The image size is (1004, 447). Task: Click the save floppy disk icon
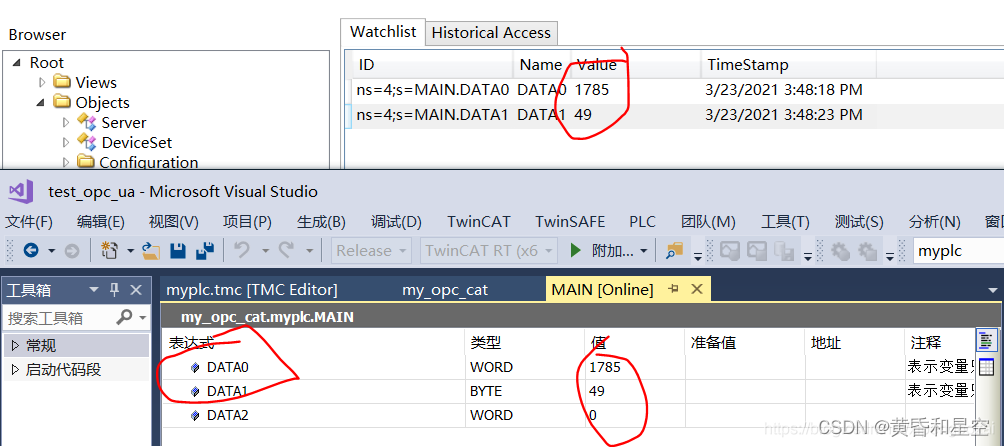pyautogui.click(x=178, y=251)
